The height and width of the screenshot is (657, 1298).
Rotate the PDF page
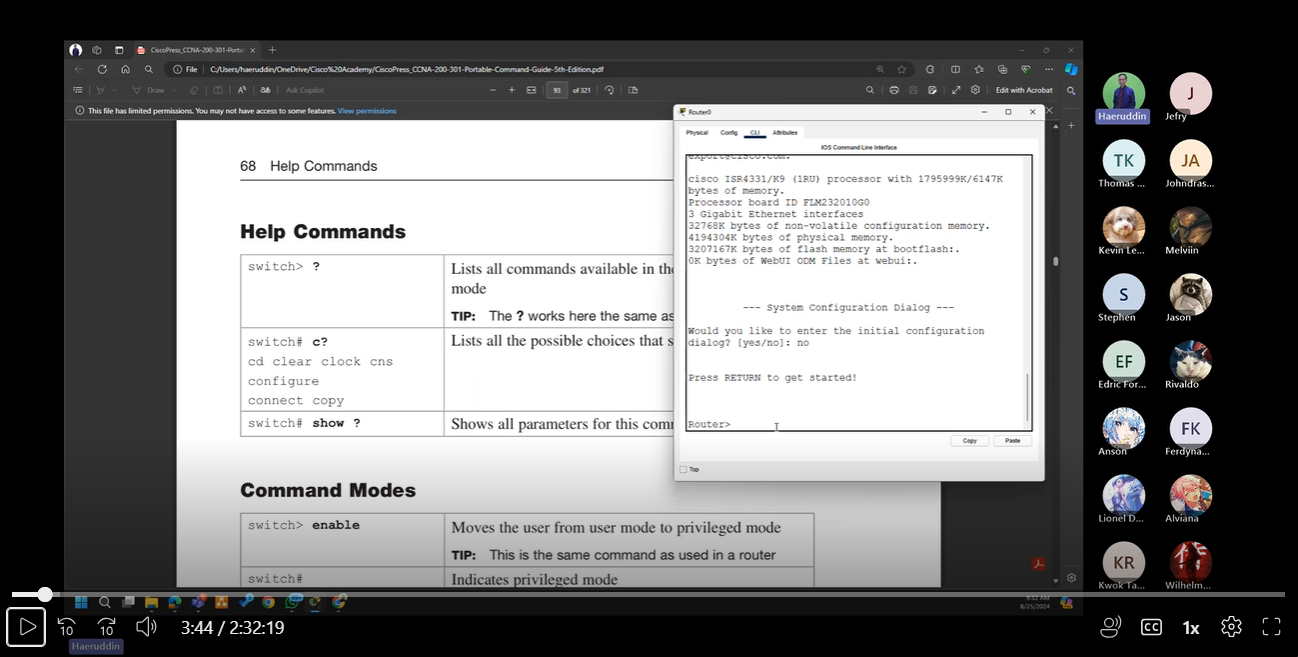(609, 90)
